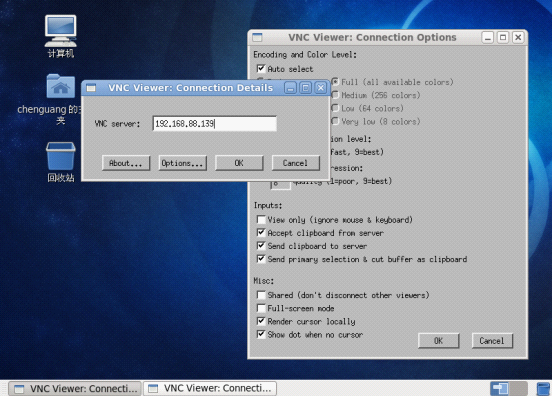
Task: Toggle Send primary selection & cut buffer
Action: 261,259
